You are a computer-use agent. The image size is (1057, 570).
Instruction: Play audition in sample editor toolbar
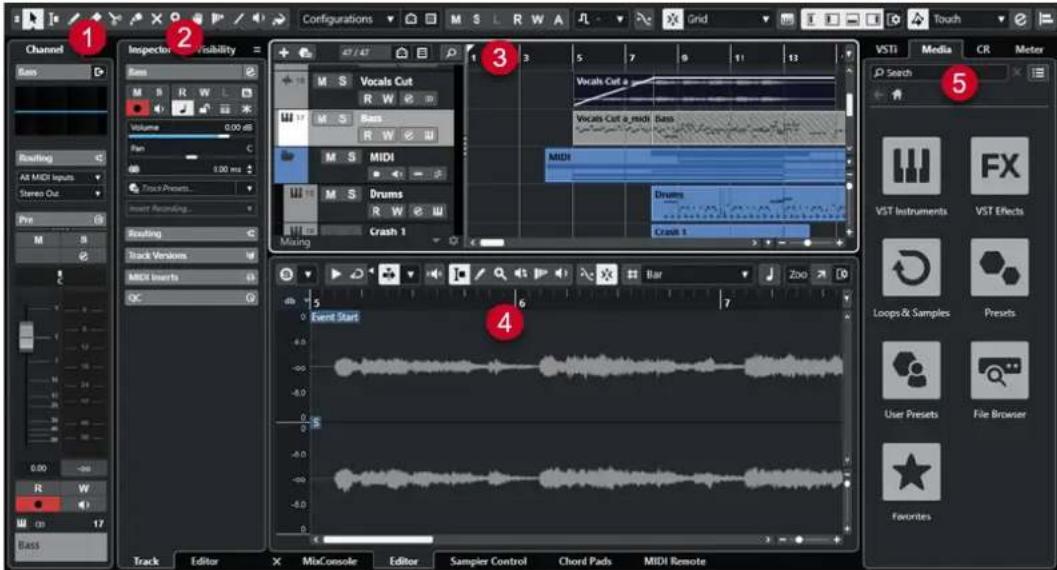point(335,274)
